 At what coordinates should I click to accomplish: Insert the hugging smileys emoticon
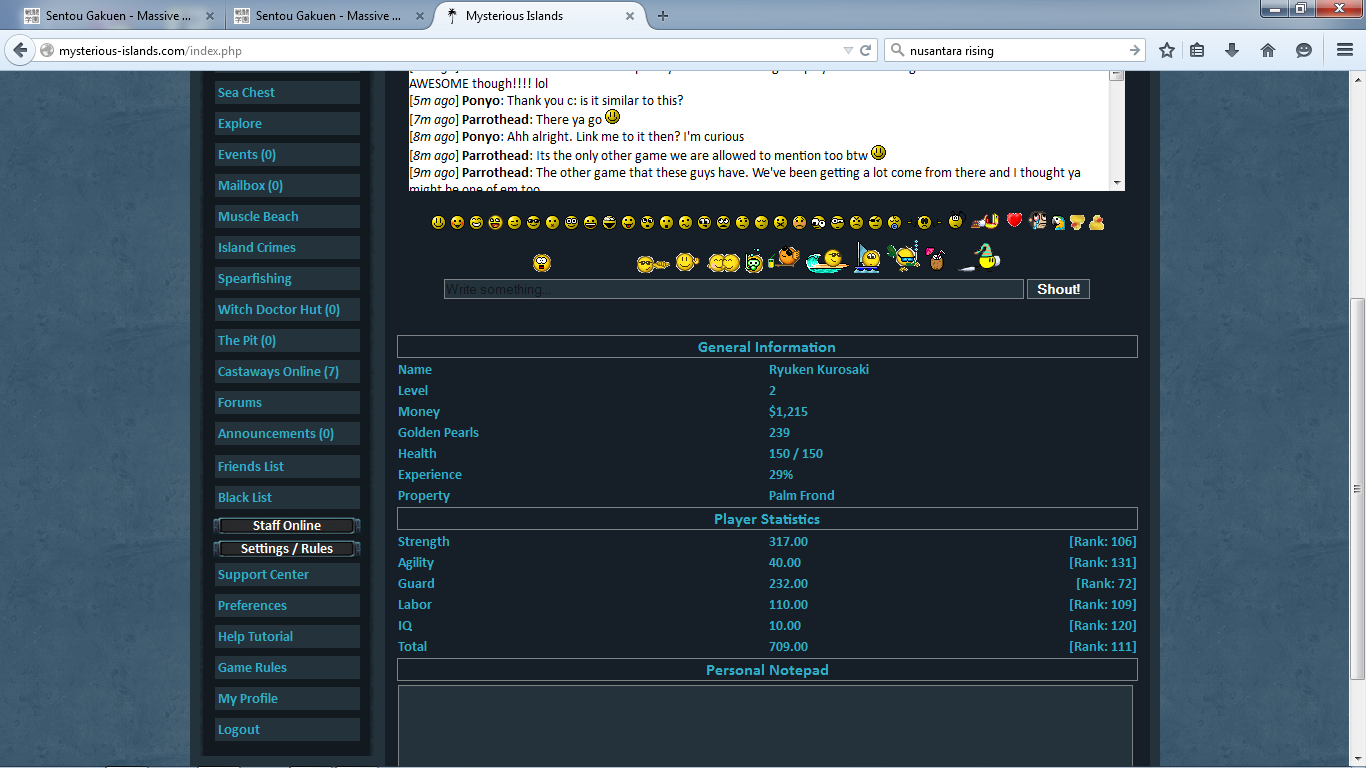723,262
